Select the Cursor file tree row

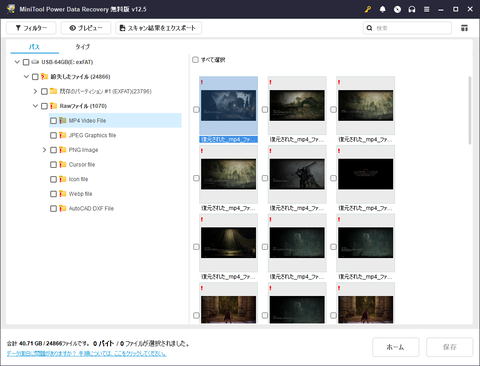coord(115,165)
